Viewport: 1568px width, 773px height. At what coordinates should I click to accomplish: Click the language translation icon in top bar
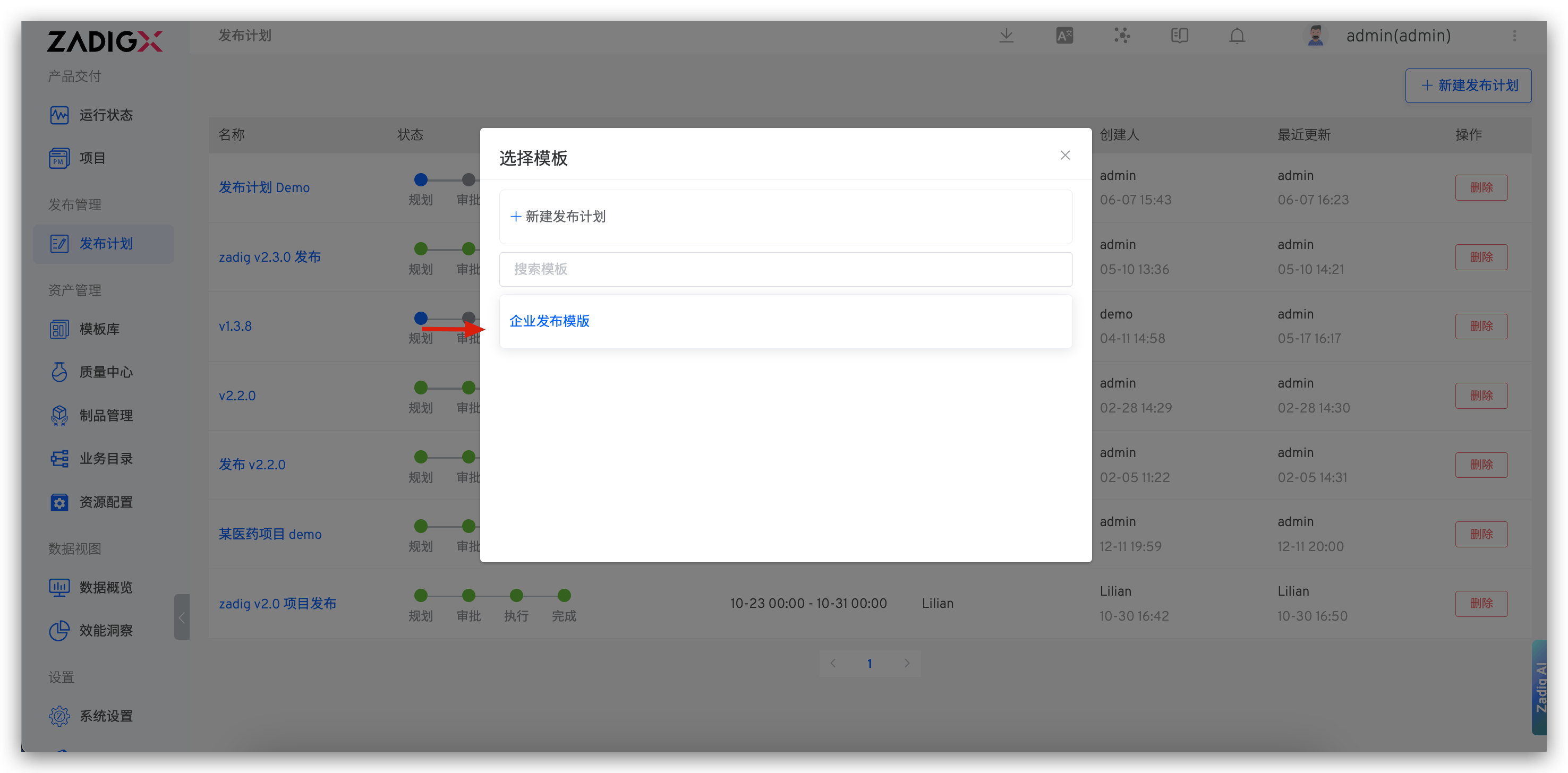tap(1064, 36)
